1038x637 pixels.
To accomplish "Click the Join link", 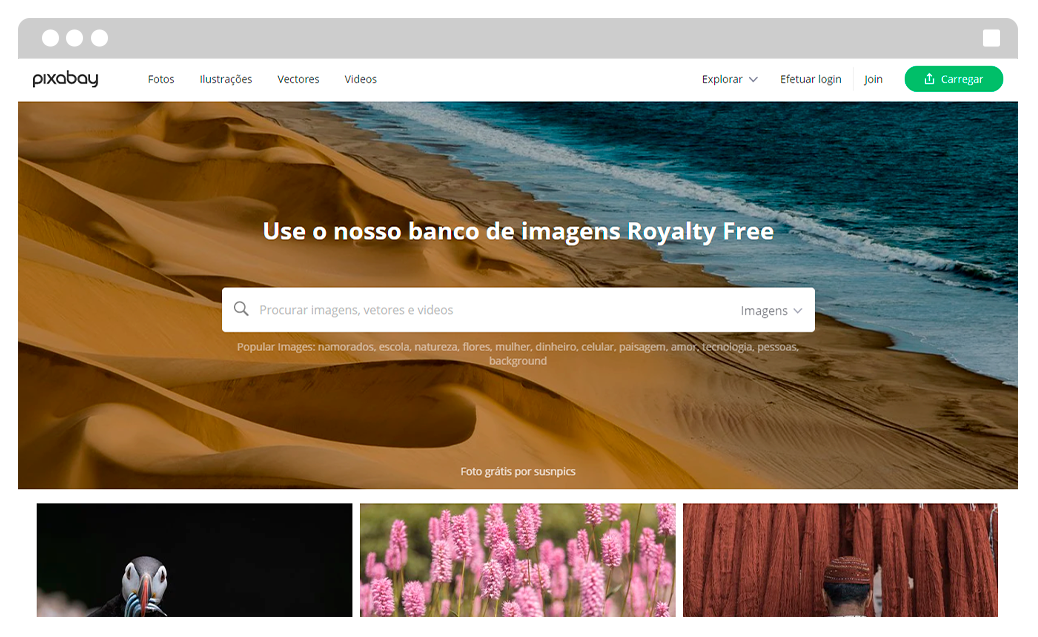I will (873, 79).
